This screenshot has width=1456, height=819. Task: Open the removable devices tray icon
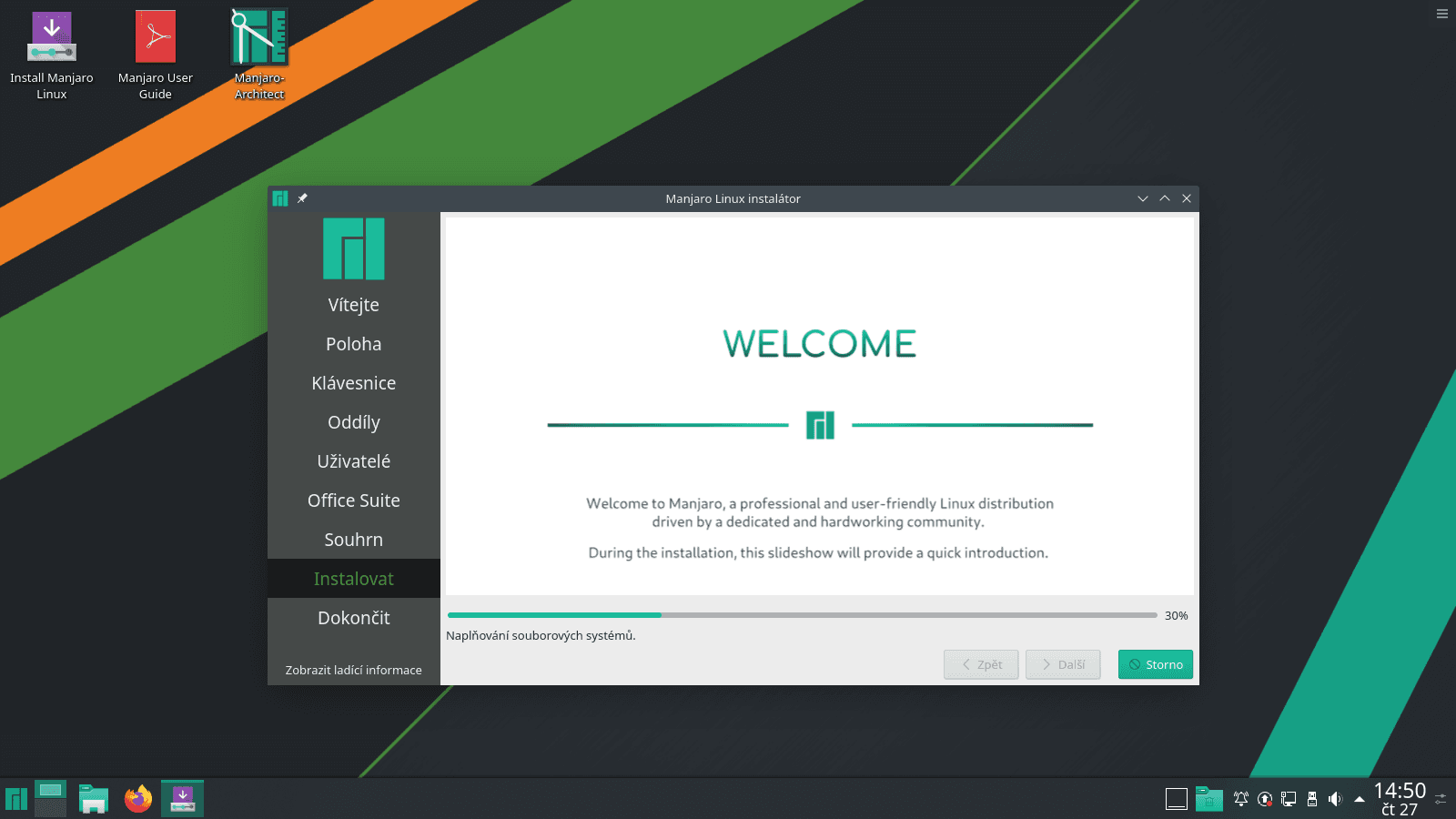pyautogui.click(x=1311, y=798)
